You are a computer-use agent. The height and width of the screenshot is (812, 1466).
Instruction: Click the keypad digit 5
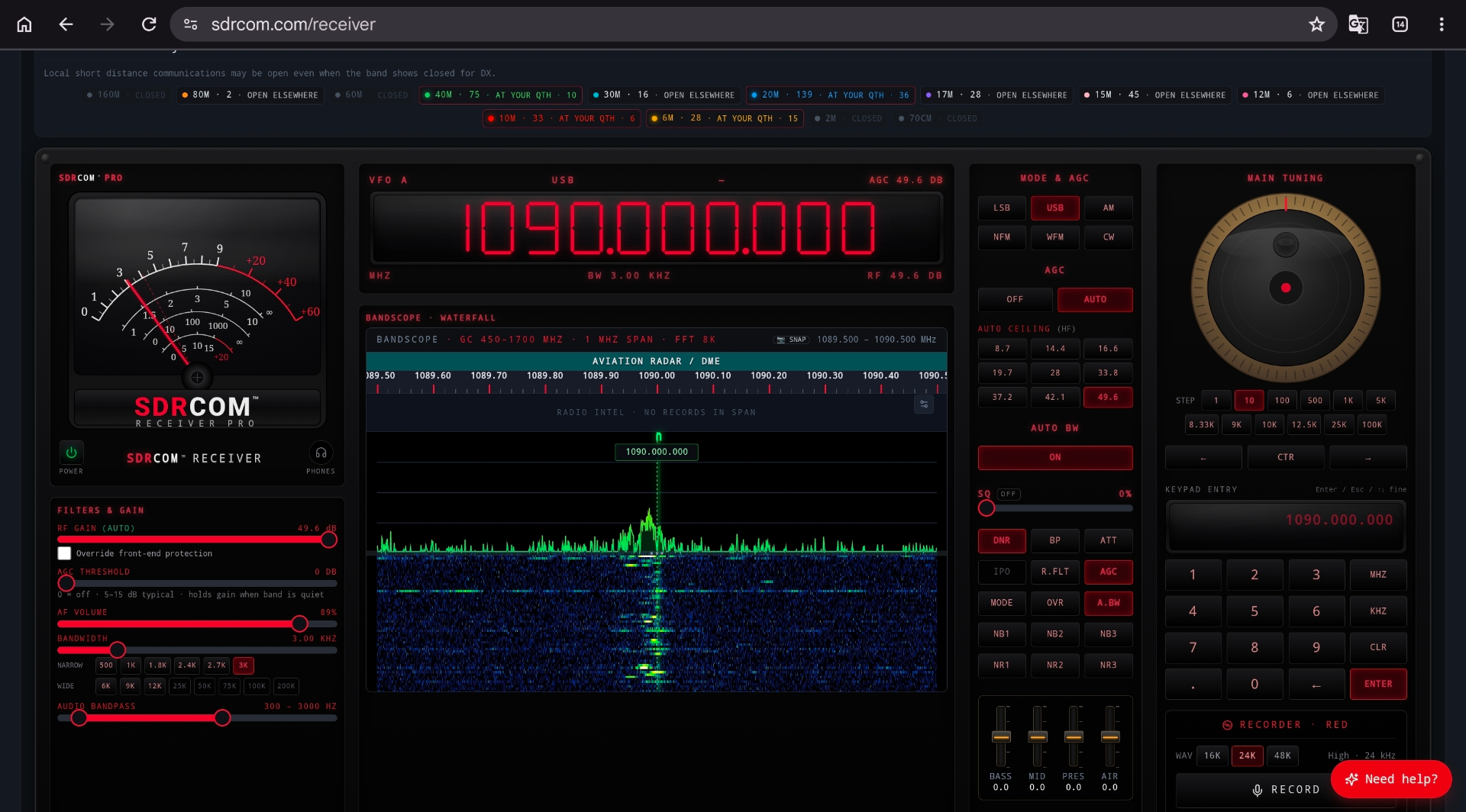click(1254, 611)
